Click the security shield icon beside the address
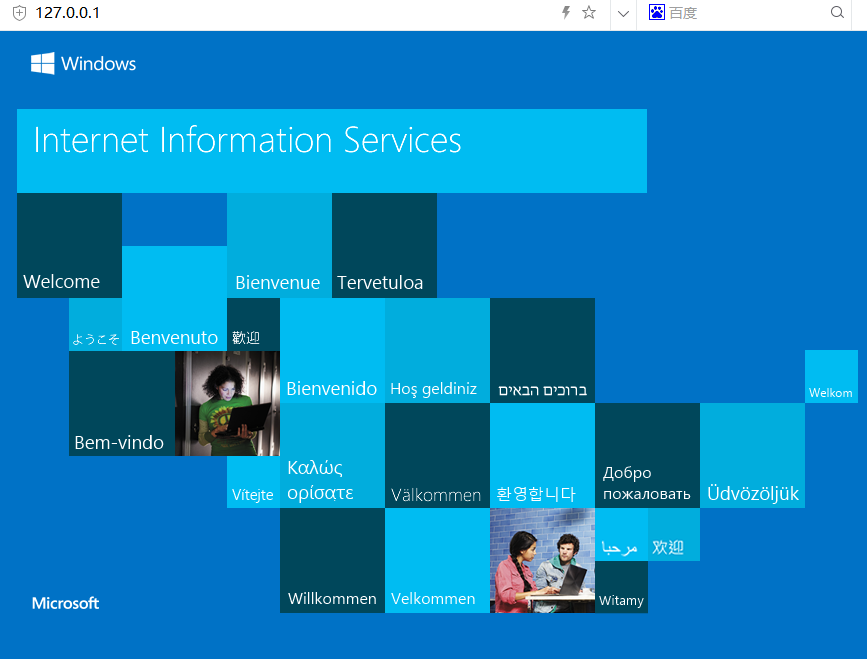 18,13
